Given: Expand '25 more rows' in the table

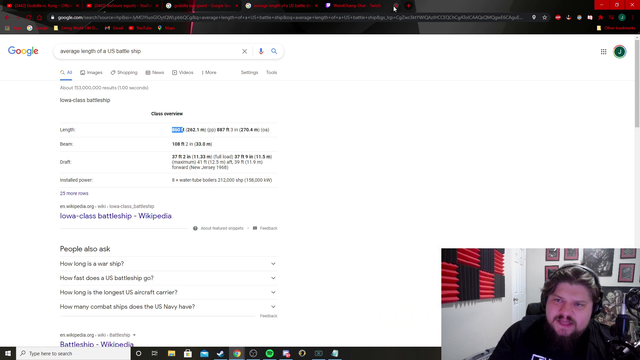Looking at the screenshot, I should tap(74, 193).
